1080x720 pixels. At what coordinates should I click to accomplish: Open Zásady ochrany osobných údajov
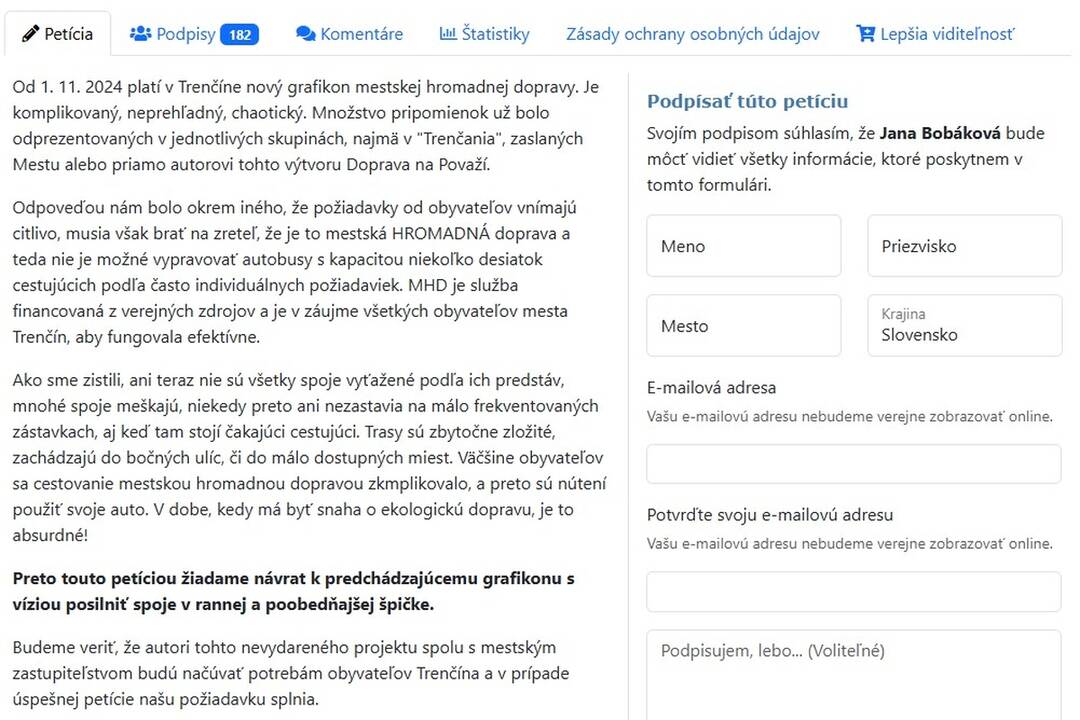tap(692, 32)
